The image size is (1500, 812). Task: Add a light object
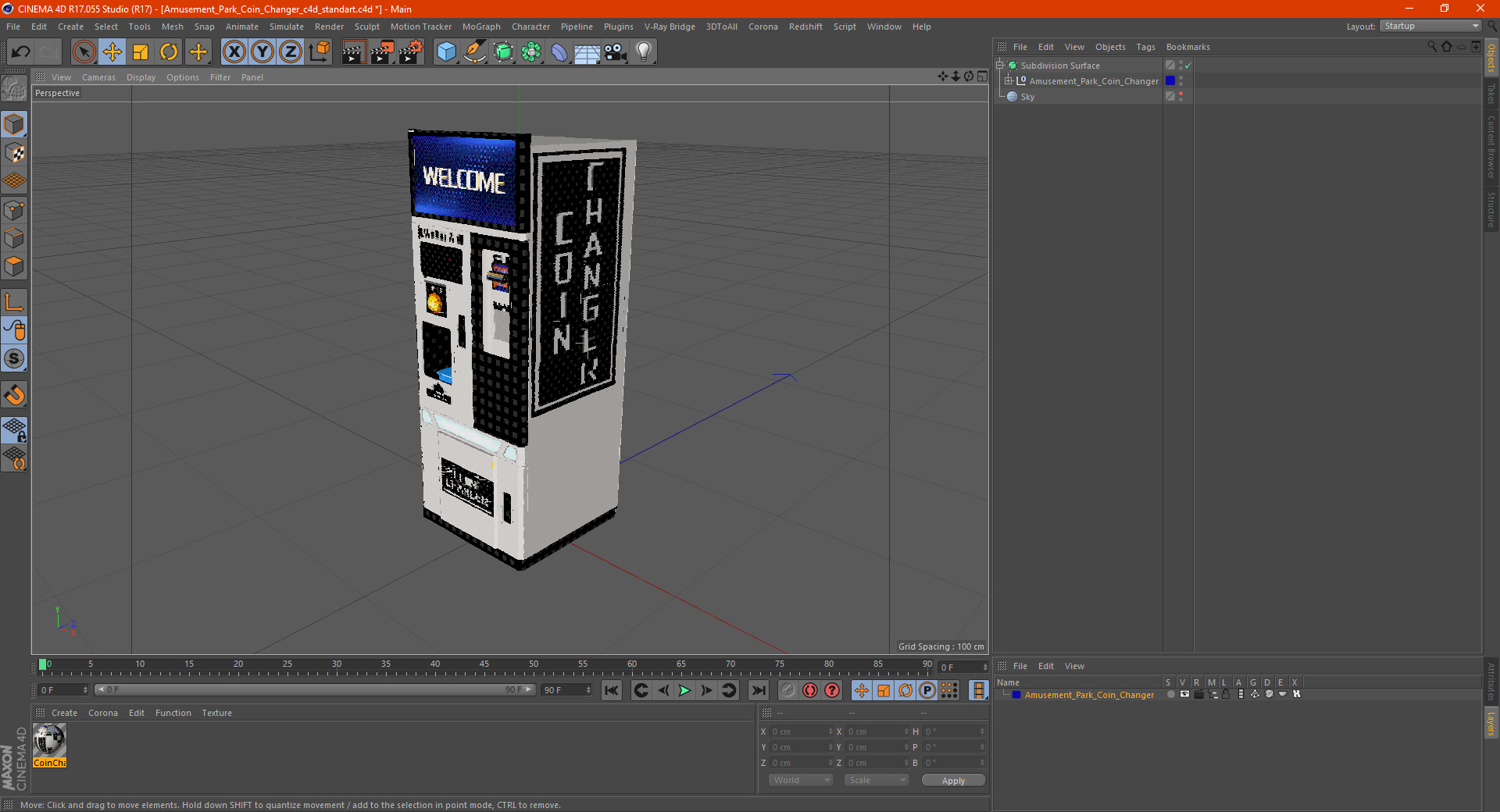click(x=644, y=52)
